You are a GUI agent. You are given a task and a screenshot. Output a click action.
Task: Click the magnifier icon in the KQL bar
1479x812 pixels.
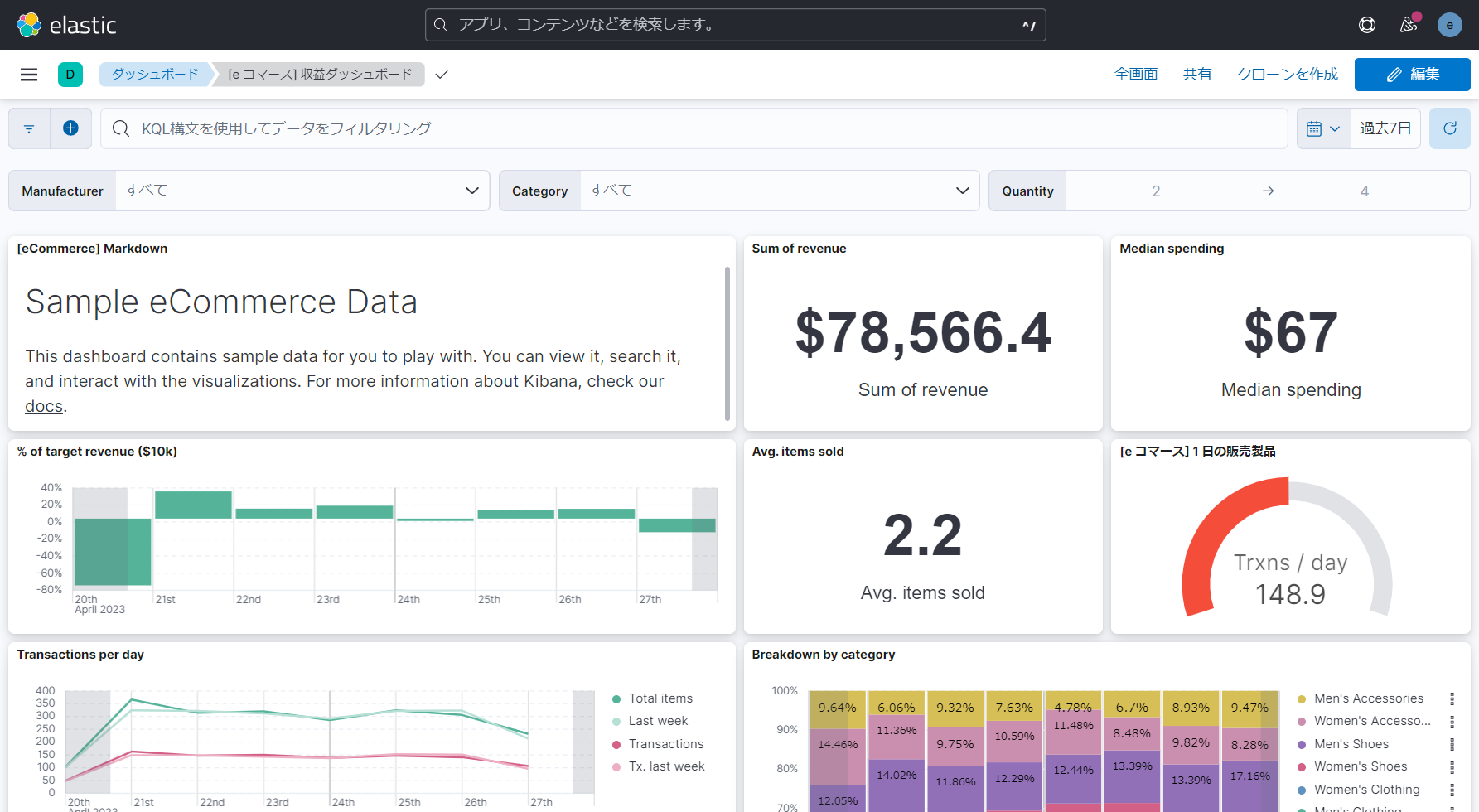(x=121, y=128)
